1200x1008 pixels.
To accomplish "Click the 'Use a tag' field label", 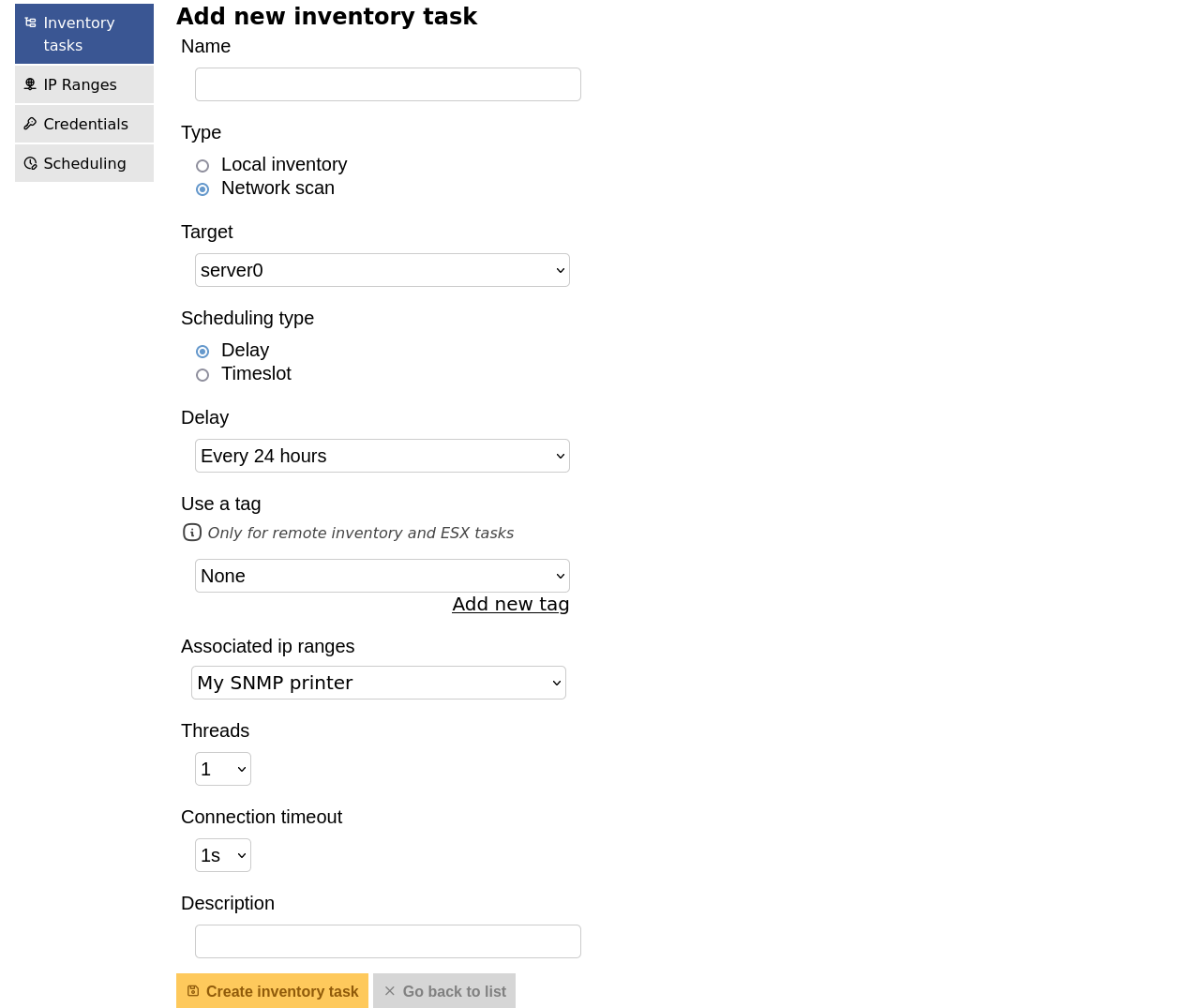I will (x=220, y=504).
